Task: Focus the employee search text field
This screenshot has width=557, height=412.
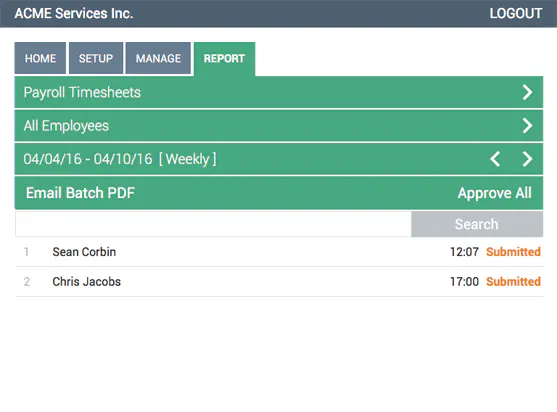Action: click(213, 224)
